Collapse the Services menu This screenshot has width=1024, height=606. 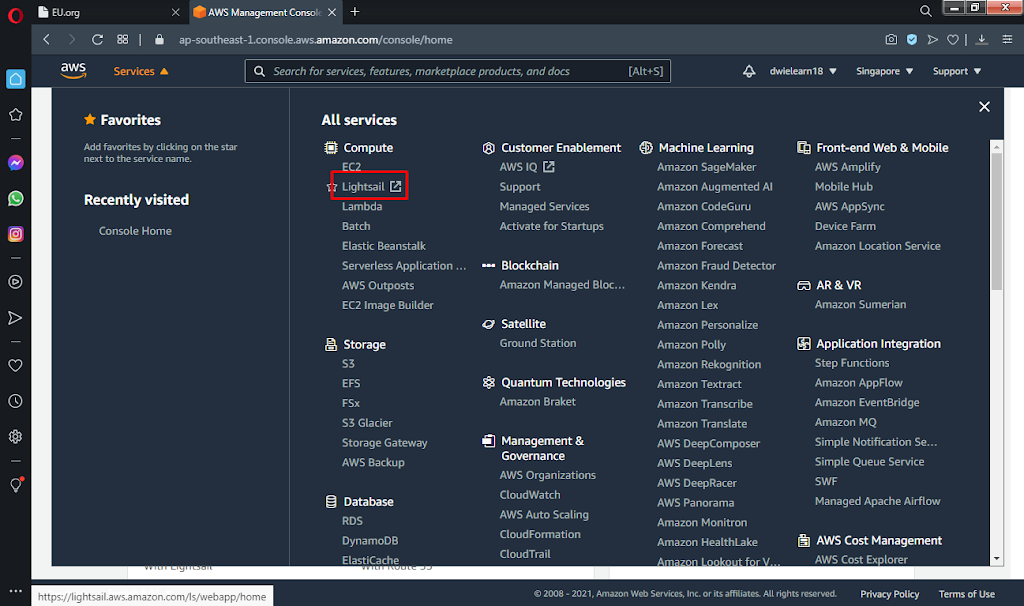(x=140, y=71)
